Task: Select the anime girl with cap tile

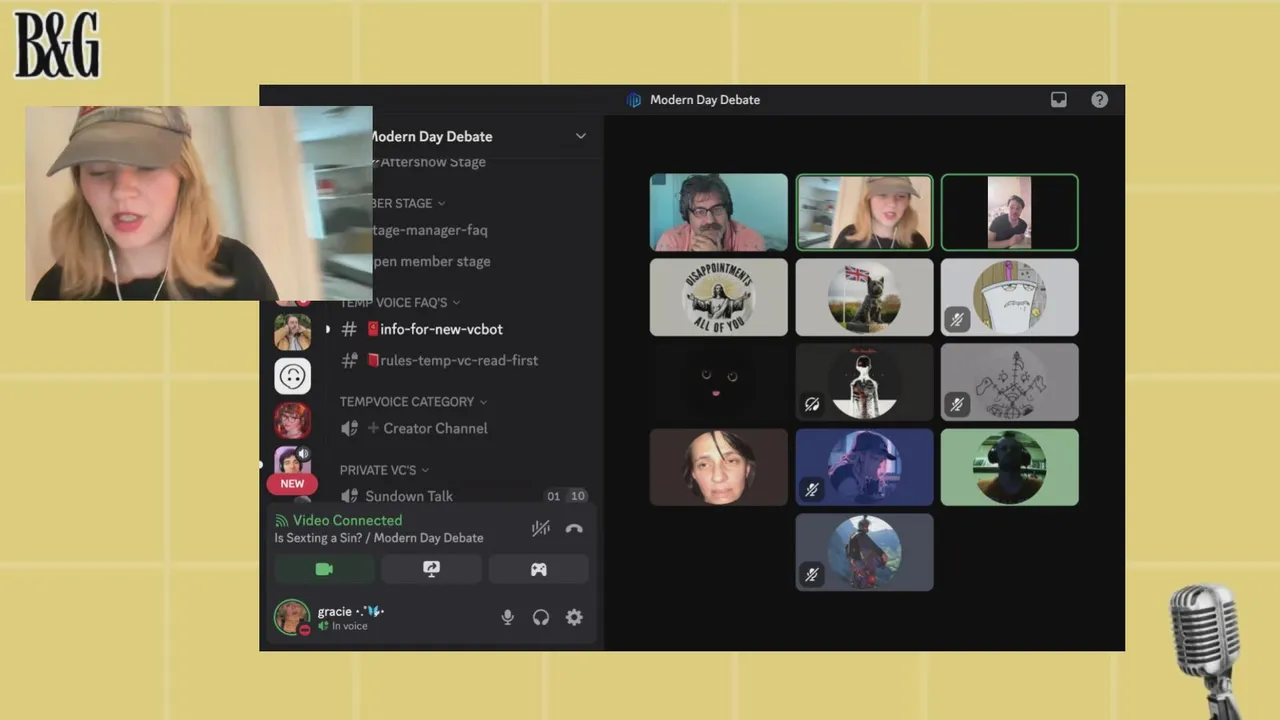Action: tap(864, 467)
